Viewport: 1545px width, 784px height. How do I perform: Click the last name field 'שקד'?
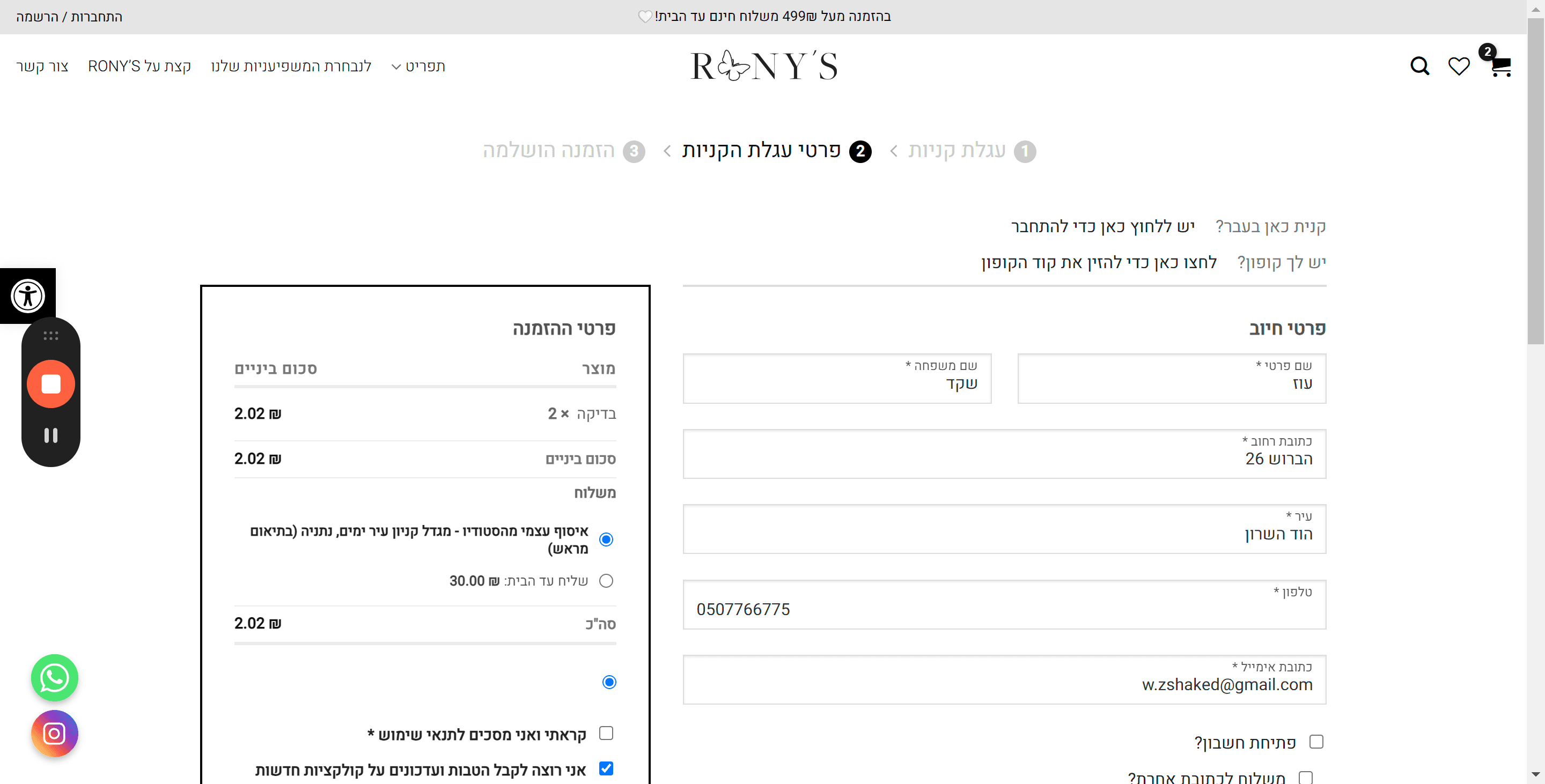pos(837,378)
